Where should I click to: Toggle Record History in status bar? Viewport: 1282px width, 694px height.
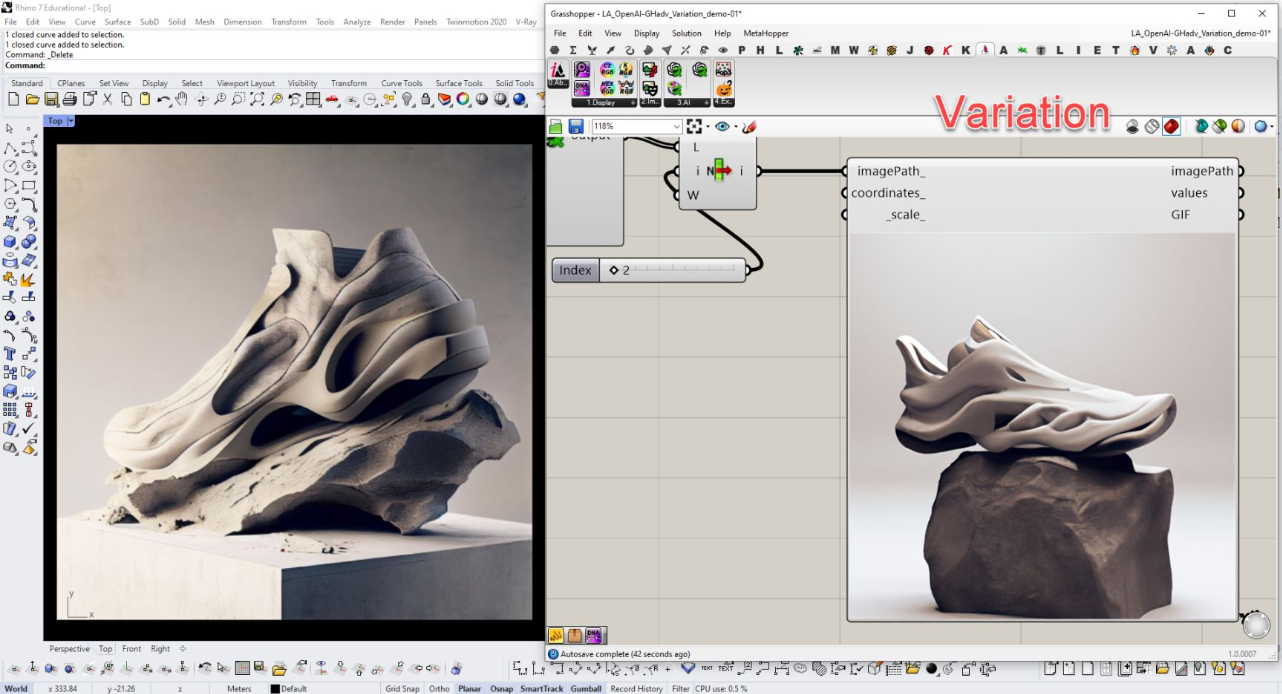click(x=636, y=689)
